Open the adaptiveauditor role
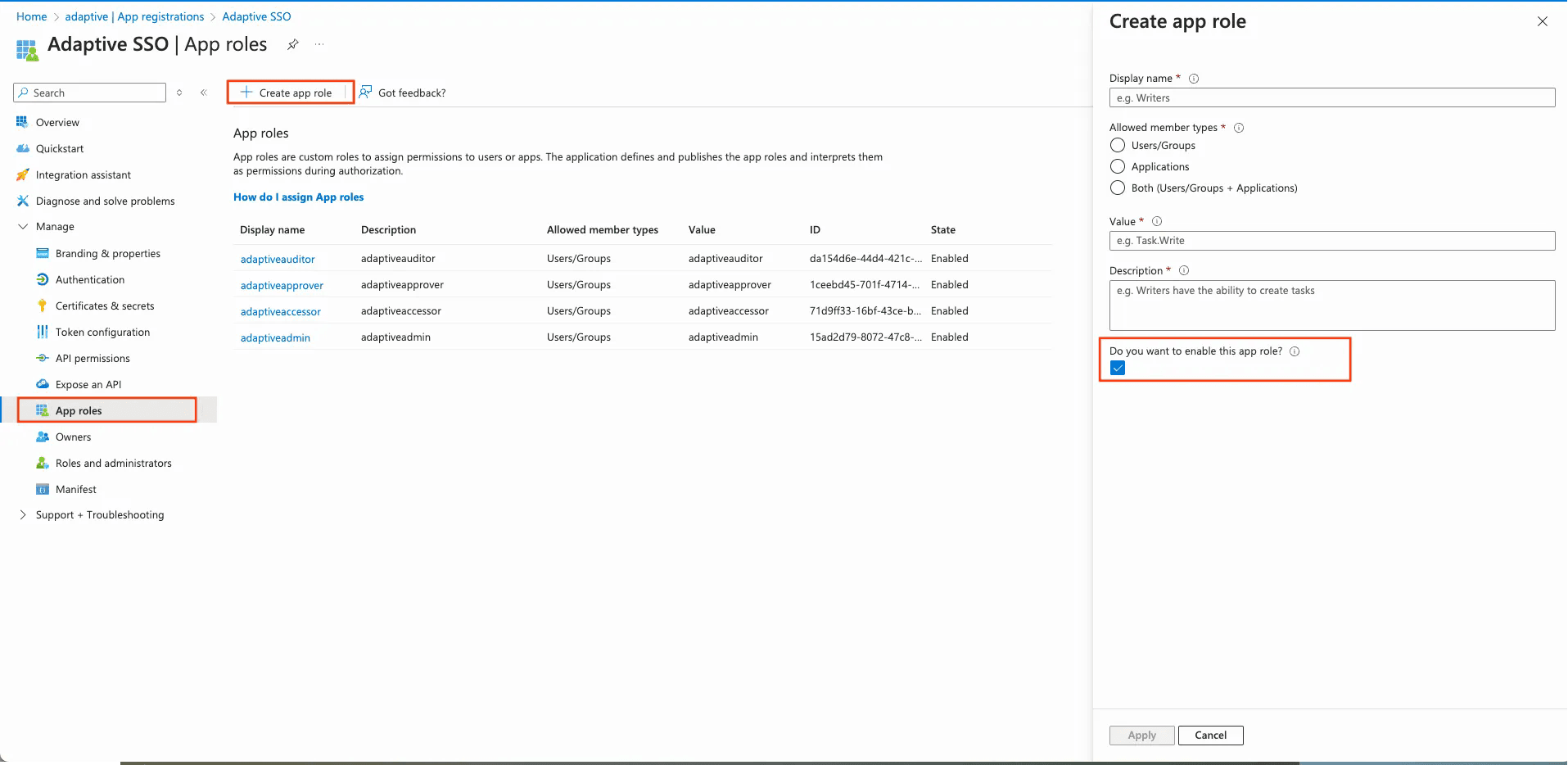Screen dimensions: 1568x765 click(x=278, y=259)
